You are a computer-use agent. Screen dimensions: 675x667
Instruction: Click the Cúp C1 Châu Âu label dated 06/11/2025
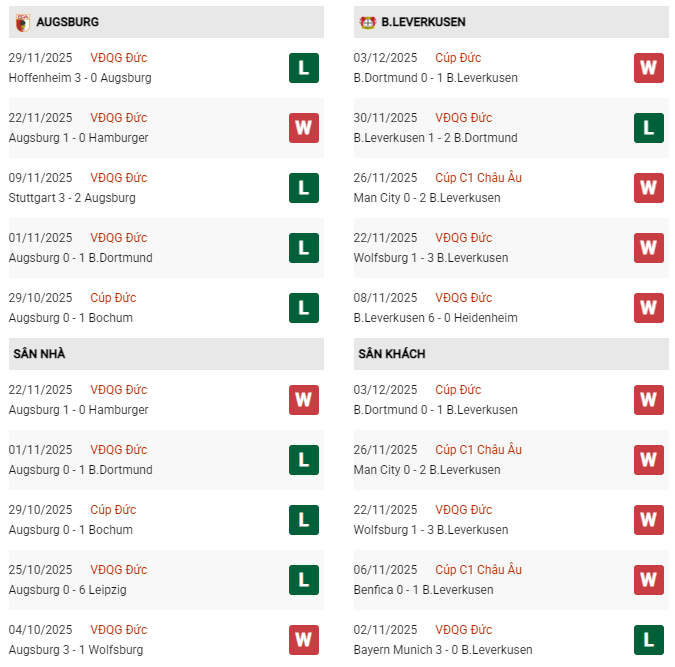478,570
